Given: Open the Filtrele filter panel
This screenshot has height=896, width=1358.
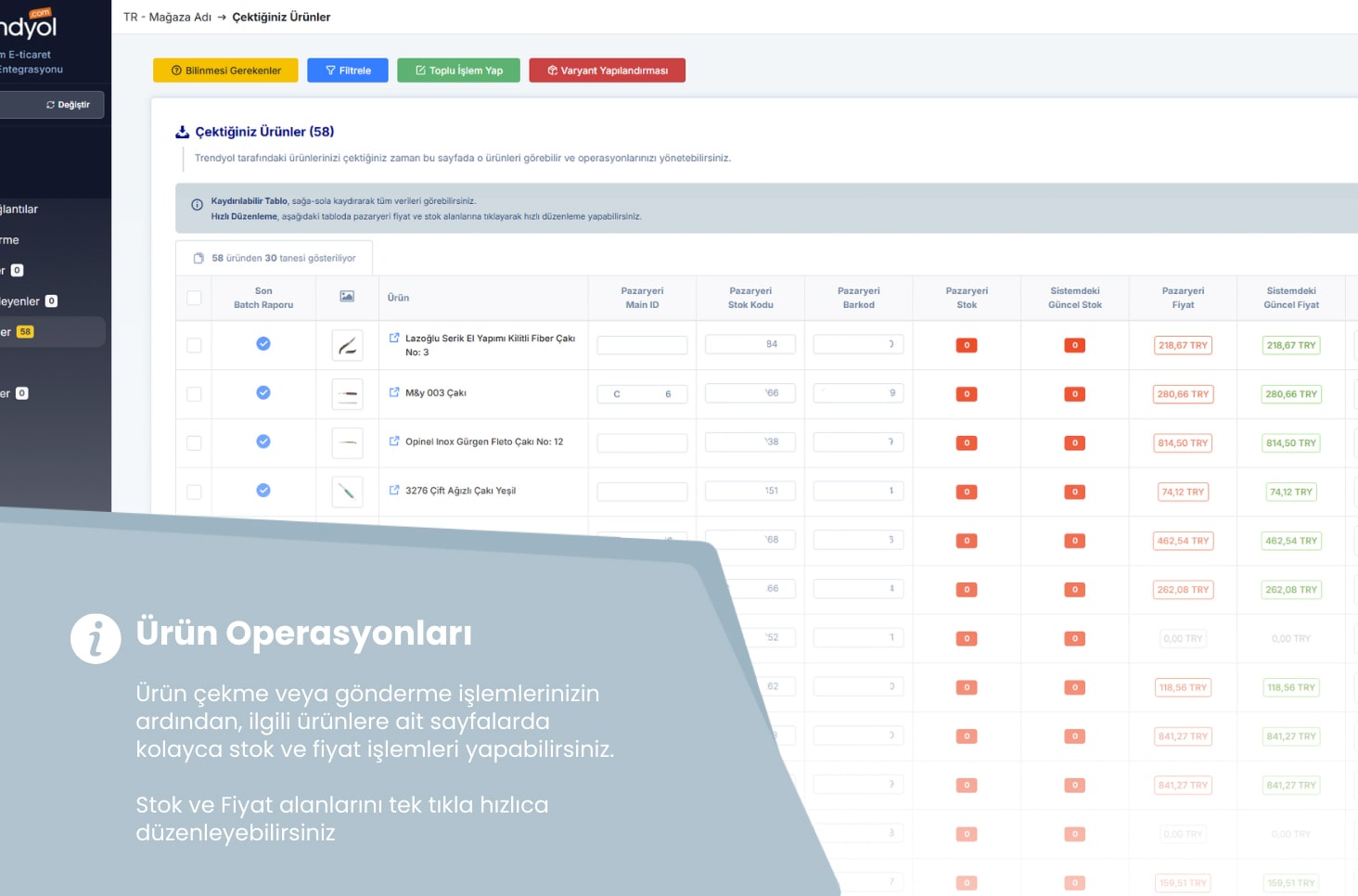Looking at the screenshot, I should pyautogui.click(x=348, y=70).
